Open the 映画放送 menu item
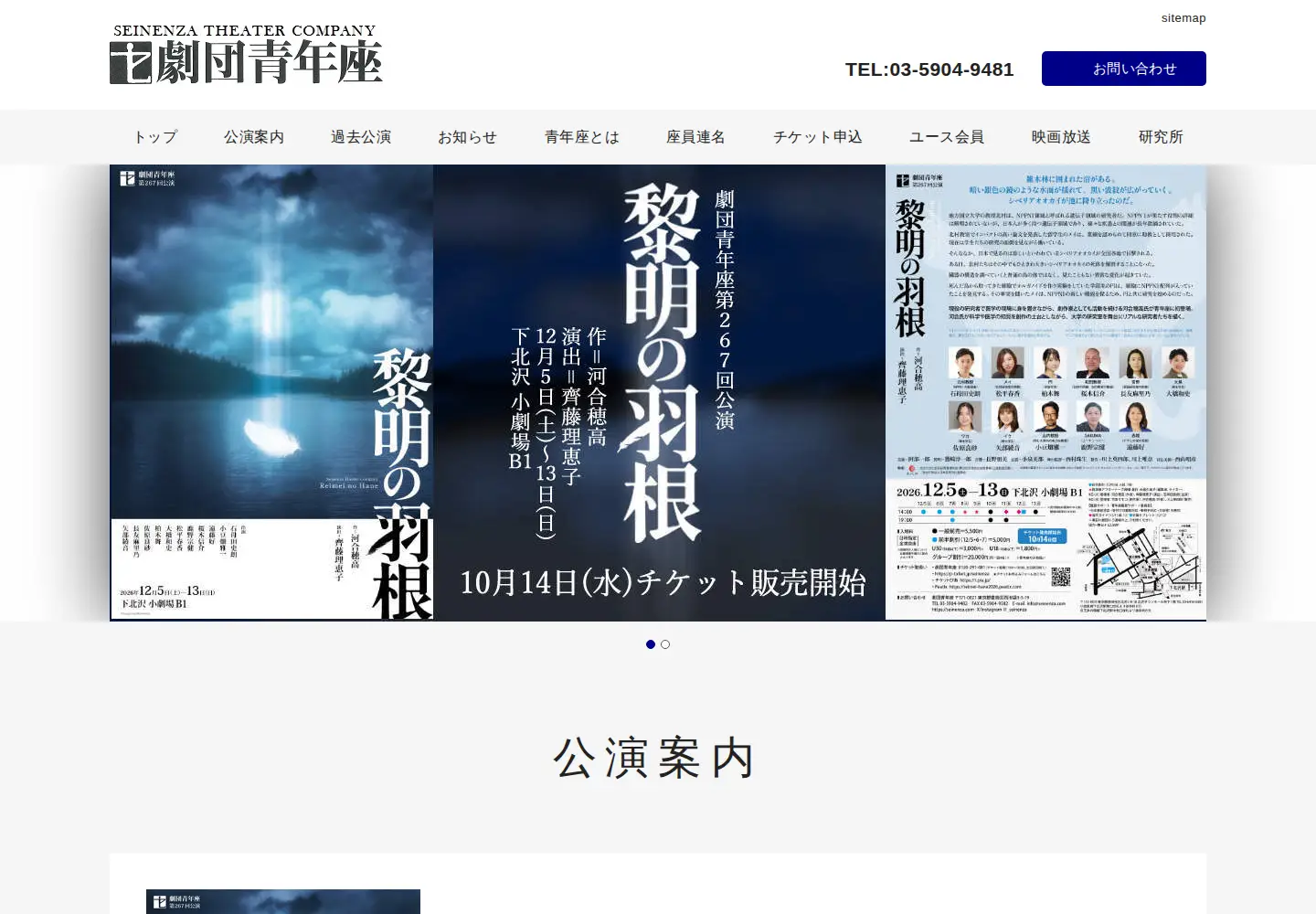The height and width of the screenshot is (914, 1316). click(1061, 137)
